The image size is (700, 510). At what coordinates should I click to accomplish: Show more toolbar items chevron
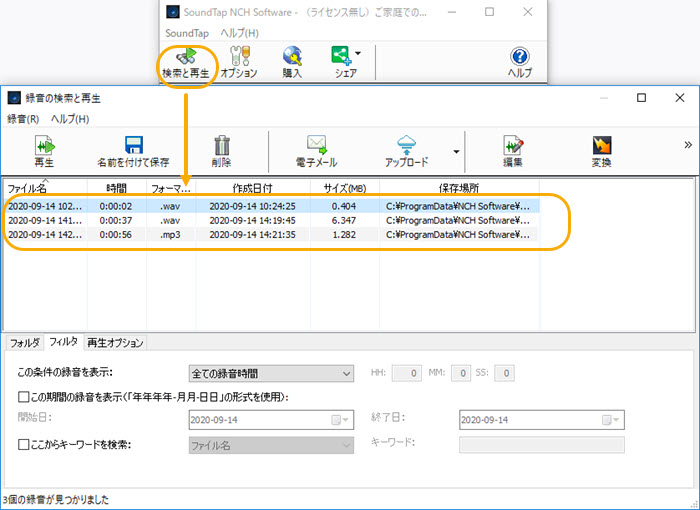pyautogui.click(x=688, y=145)
